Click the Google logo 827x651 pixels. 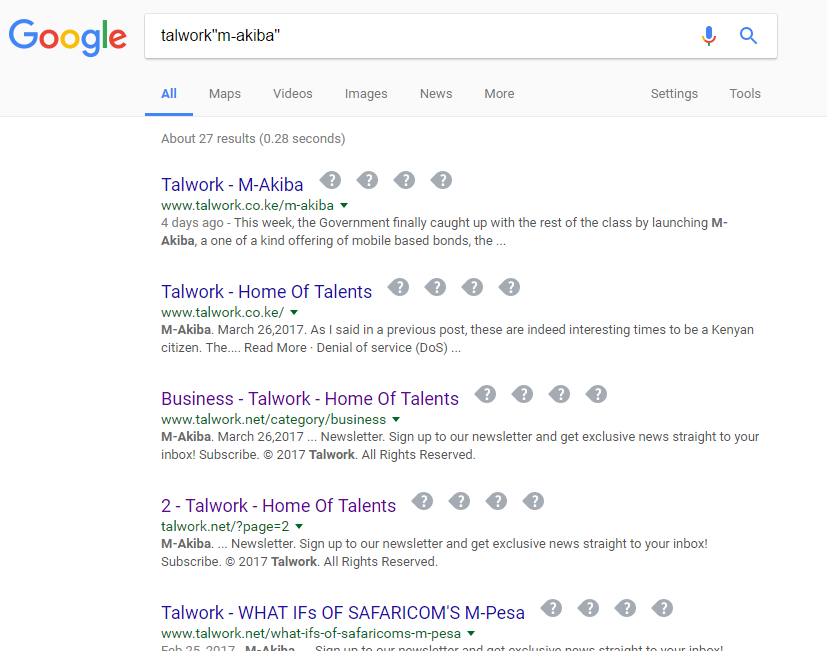click(x=68, y=37)
